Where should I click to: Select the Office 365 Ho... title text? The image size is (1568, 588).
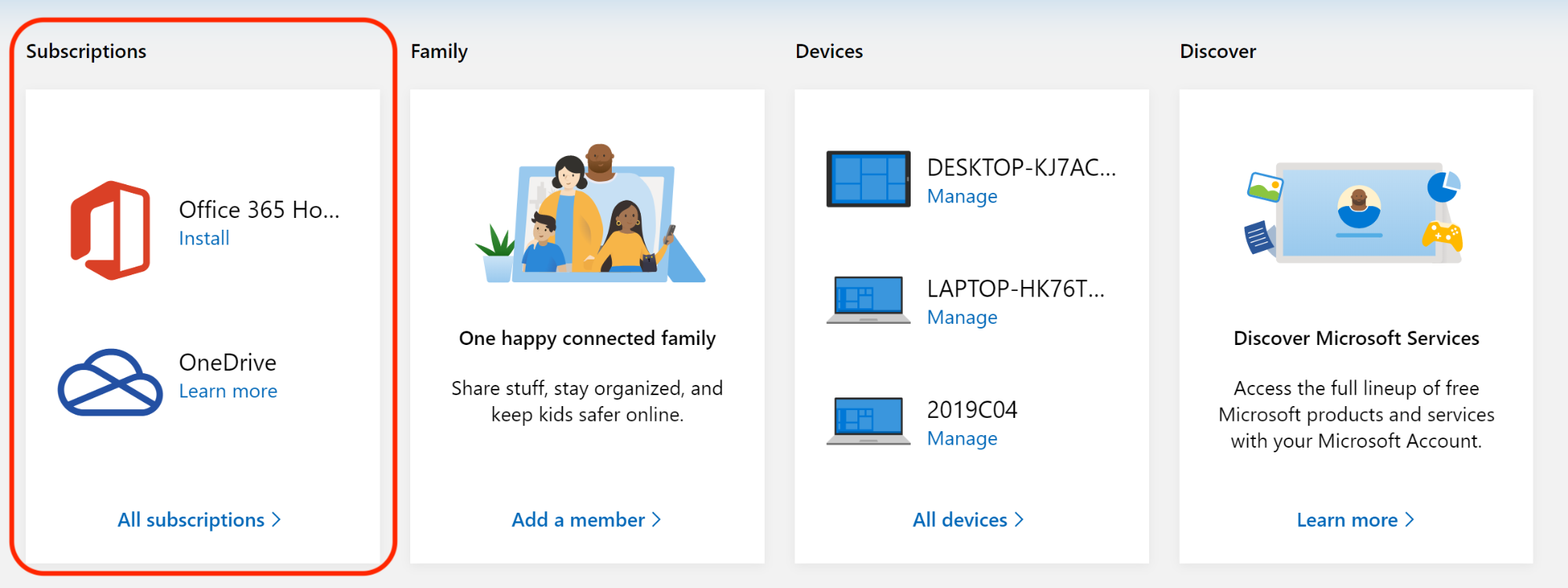(x=260, y=209)
